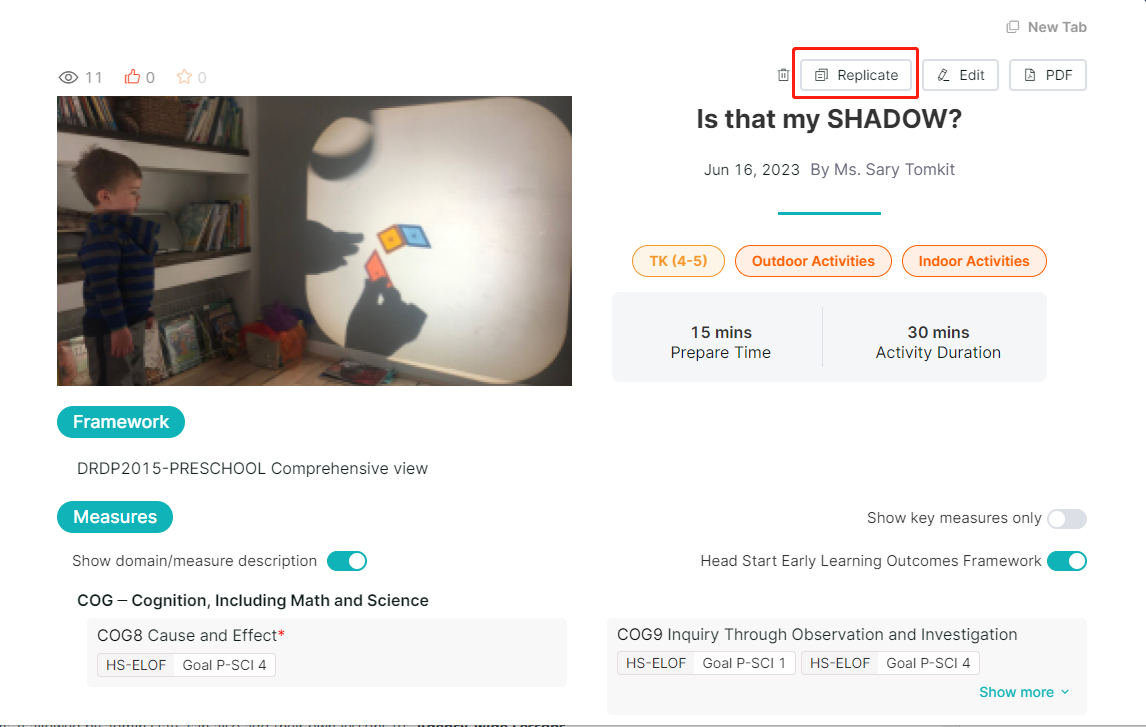1146x727 pixels.
Task: Select the Outdoor Activities tag
Action: (813, 261)
